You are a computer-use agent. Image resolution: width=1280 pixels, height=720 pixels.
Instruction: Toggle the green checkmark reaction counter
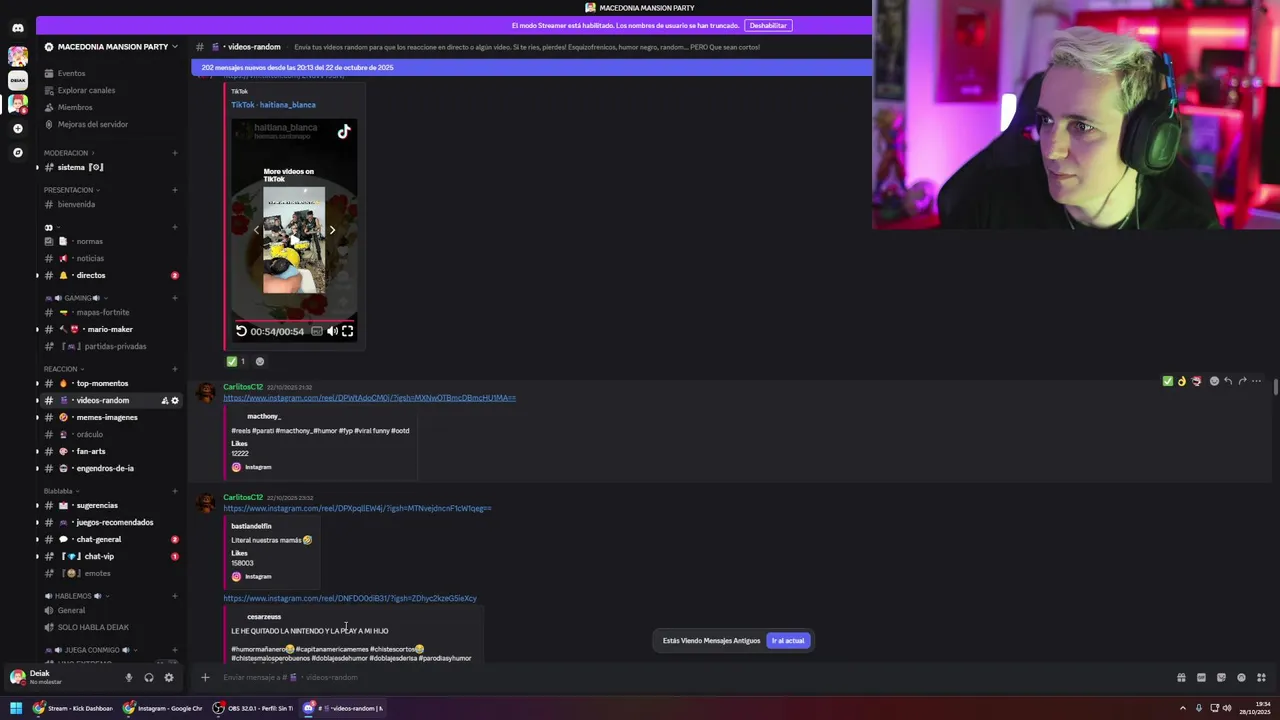[236, 361]
